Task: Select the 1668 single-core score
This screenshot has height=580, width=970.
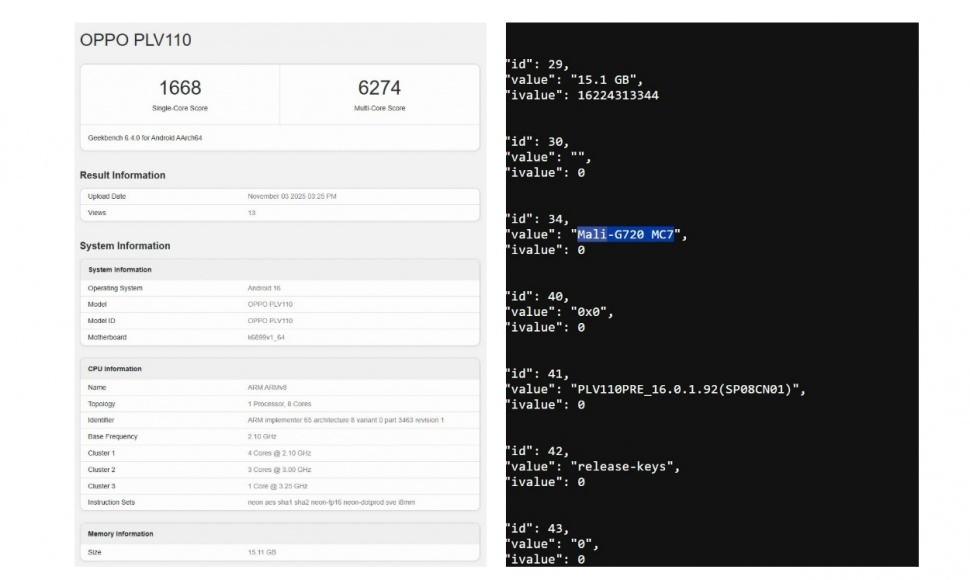Action: (180, 88)
